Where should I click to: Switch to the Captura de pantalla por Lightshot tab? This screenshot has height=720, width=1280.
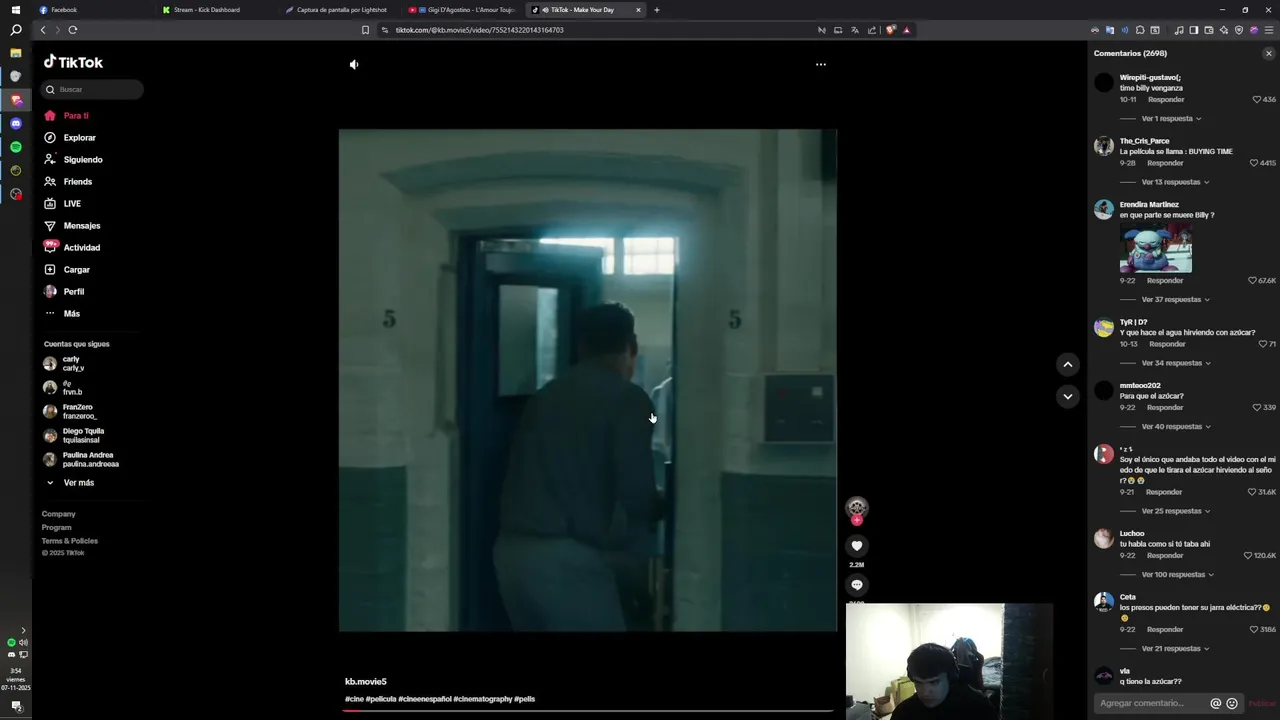tap(341, 10)
